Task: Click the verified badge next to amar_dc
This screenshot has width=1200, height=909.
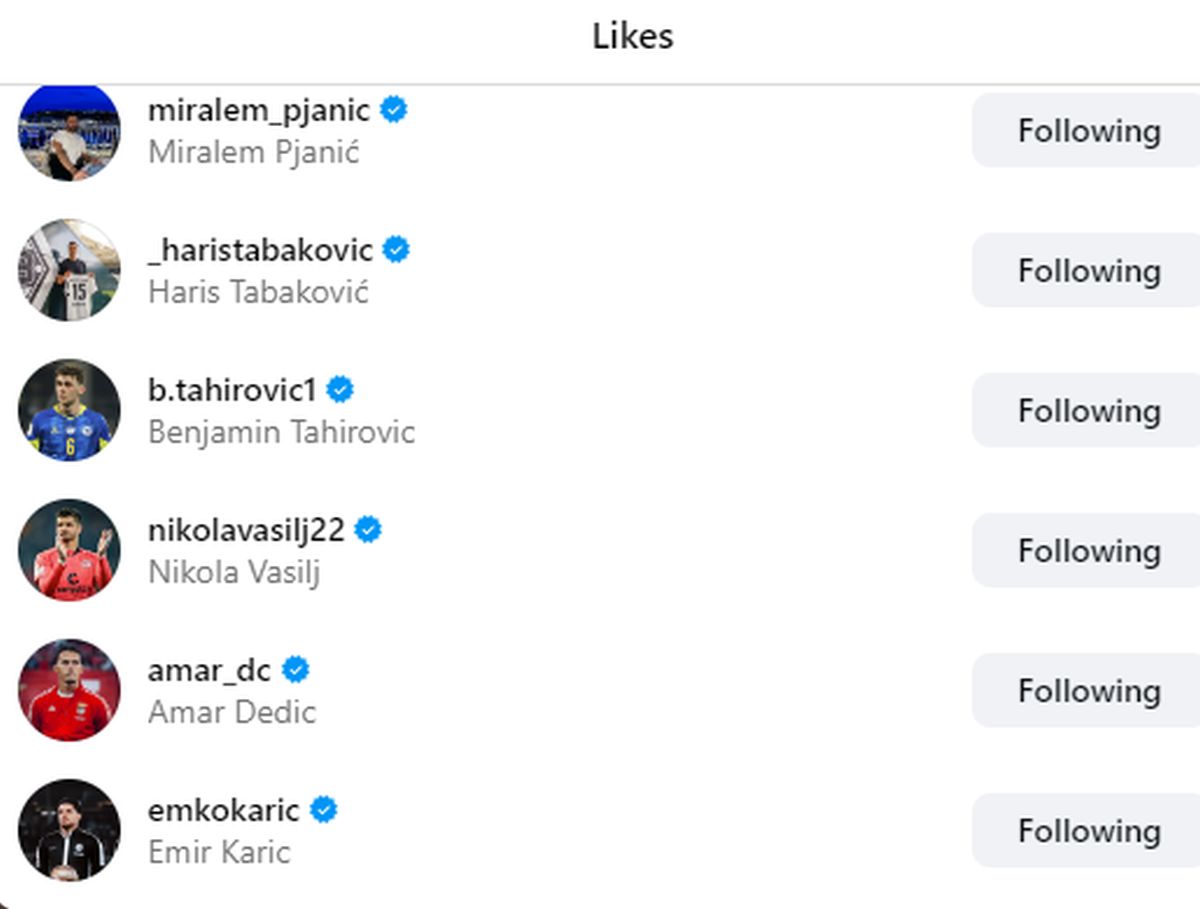Action: tap(296, 670)
